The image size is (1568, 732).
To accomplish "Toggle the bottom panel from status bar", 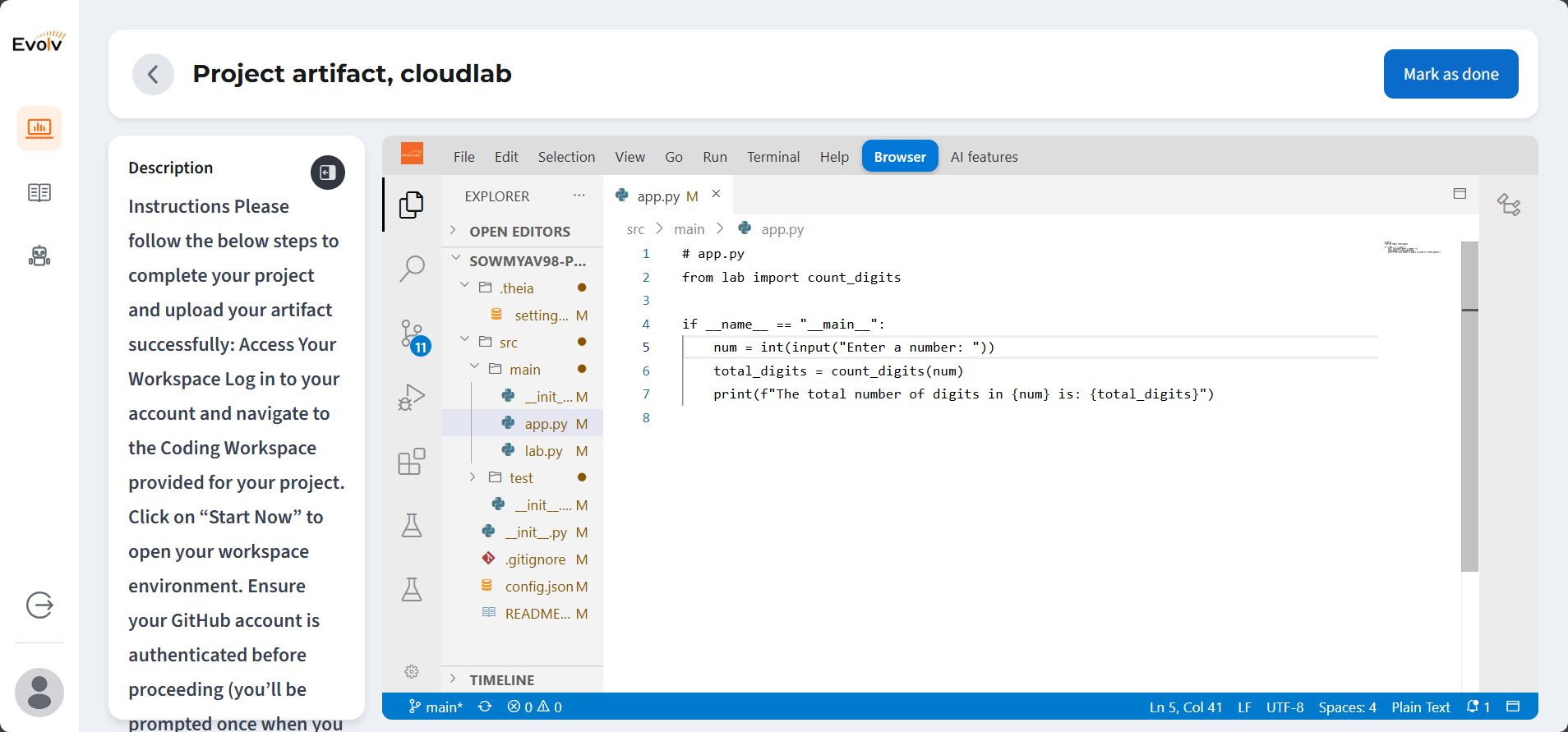I will [1513, 707].
